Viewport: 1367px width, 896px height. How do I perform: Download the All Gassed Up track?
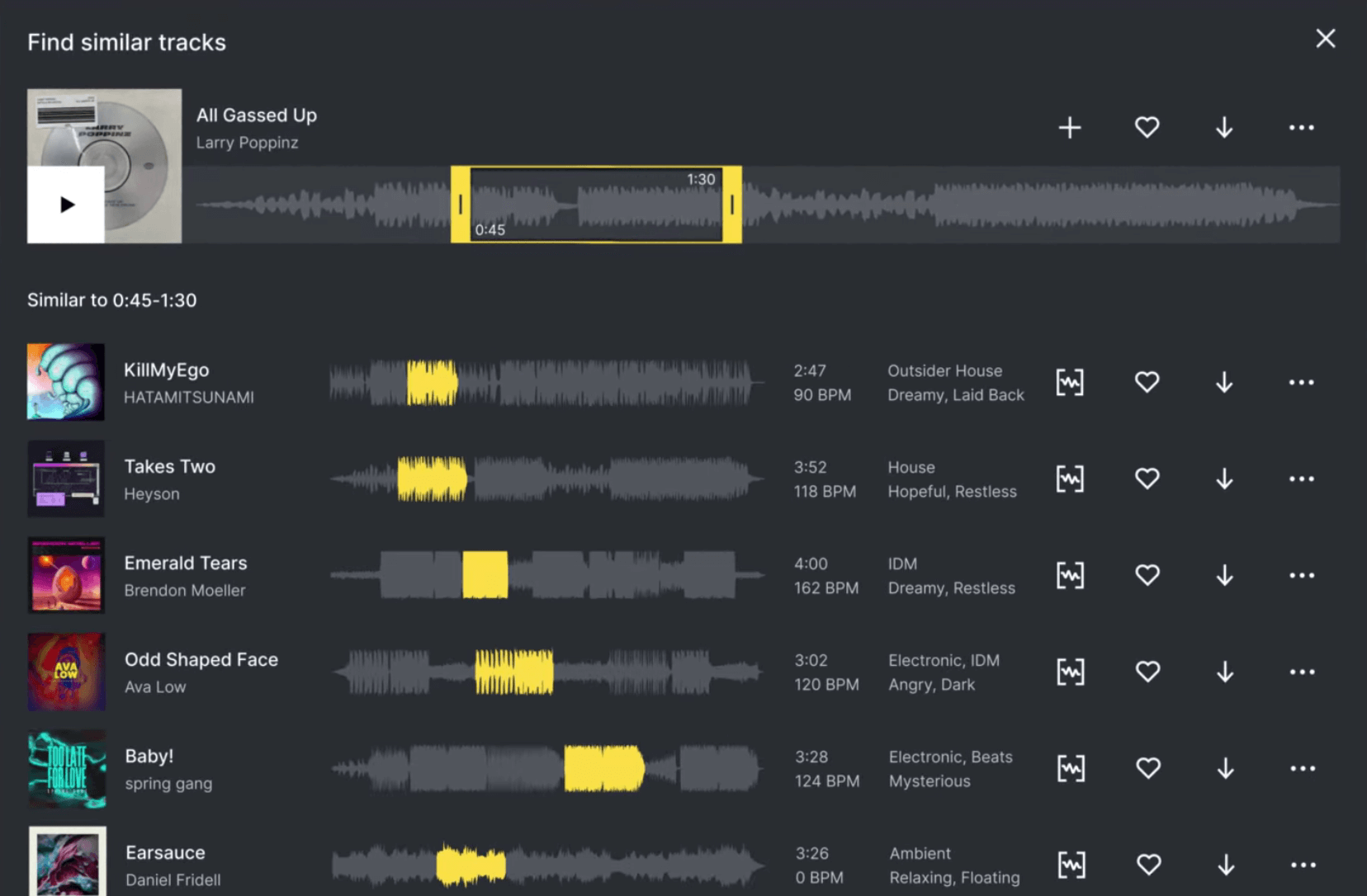point(1224,128)
